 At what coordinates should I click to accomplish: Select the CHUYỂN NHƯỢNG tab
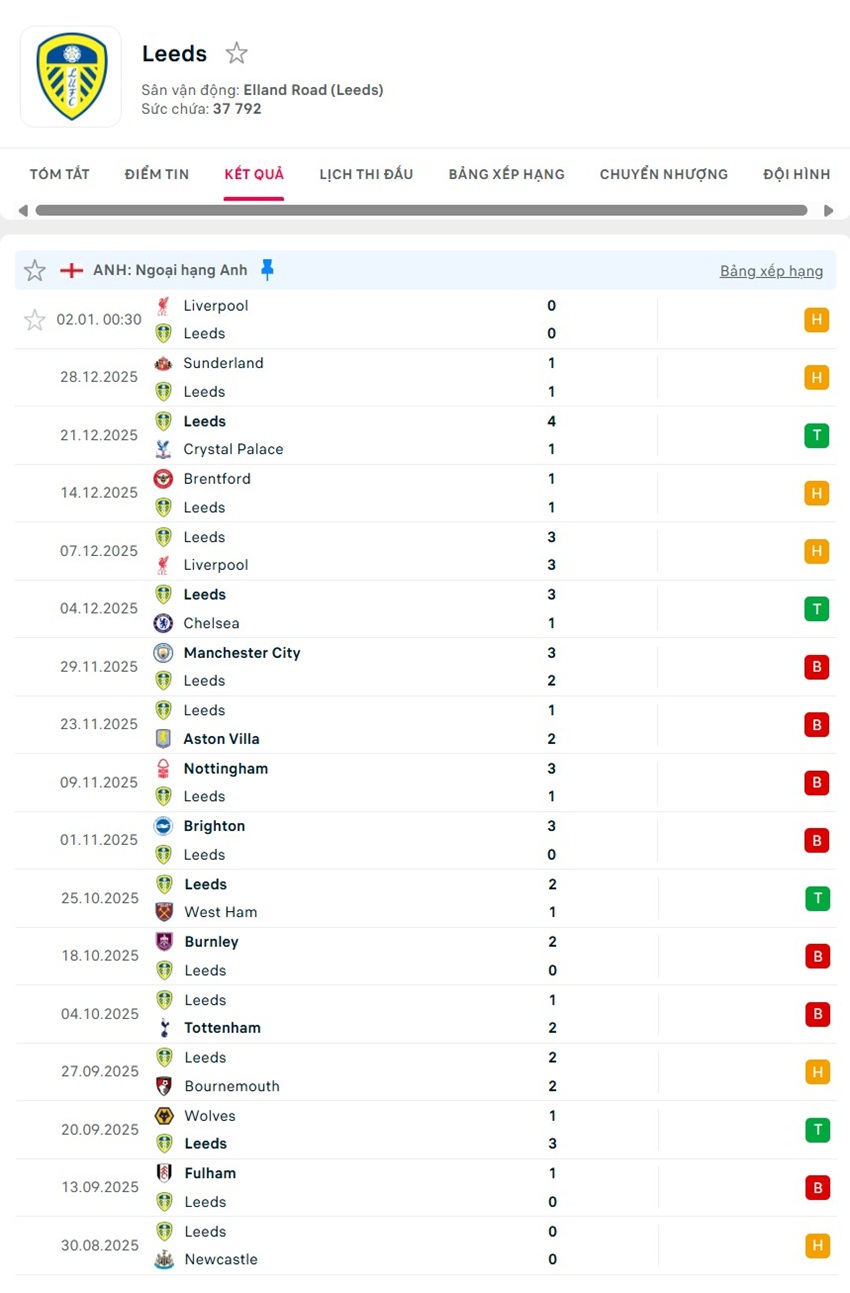[663, 174]
